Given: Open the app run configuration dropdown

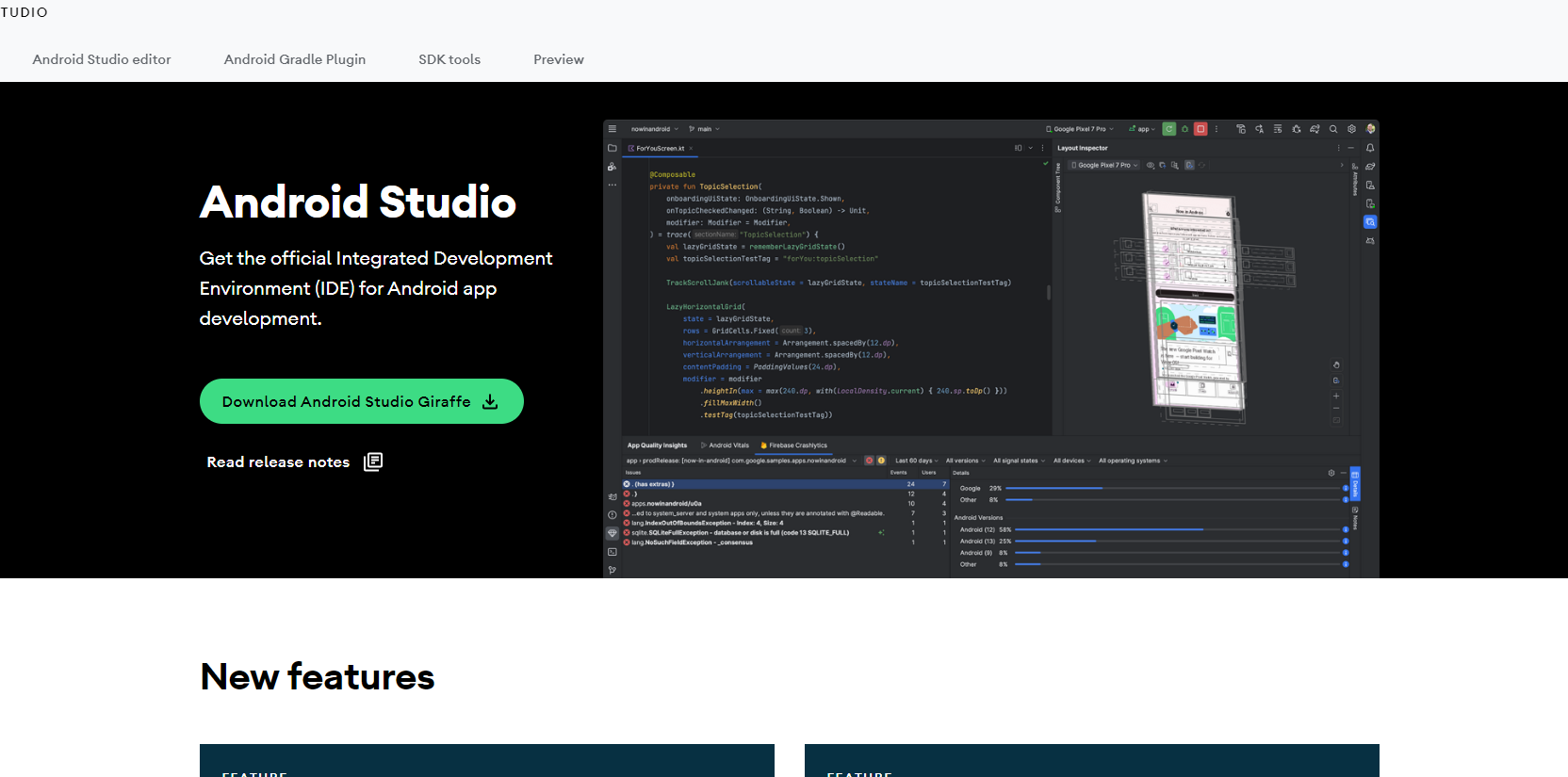Looking at the screenshot, I should coord(1142,129).
